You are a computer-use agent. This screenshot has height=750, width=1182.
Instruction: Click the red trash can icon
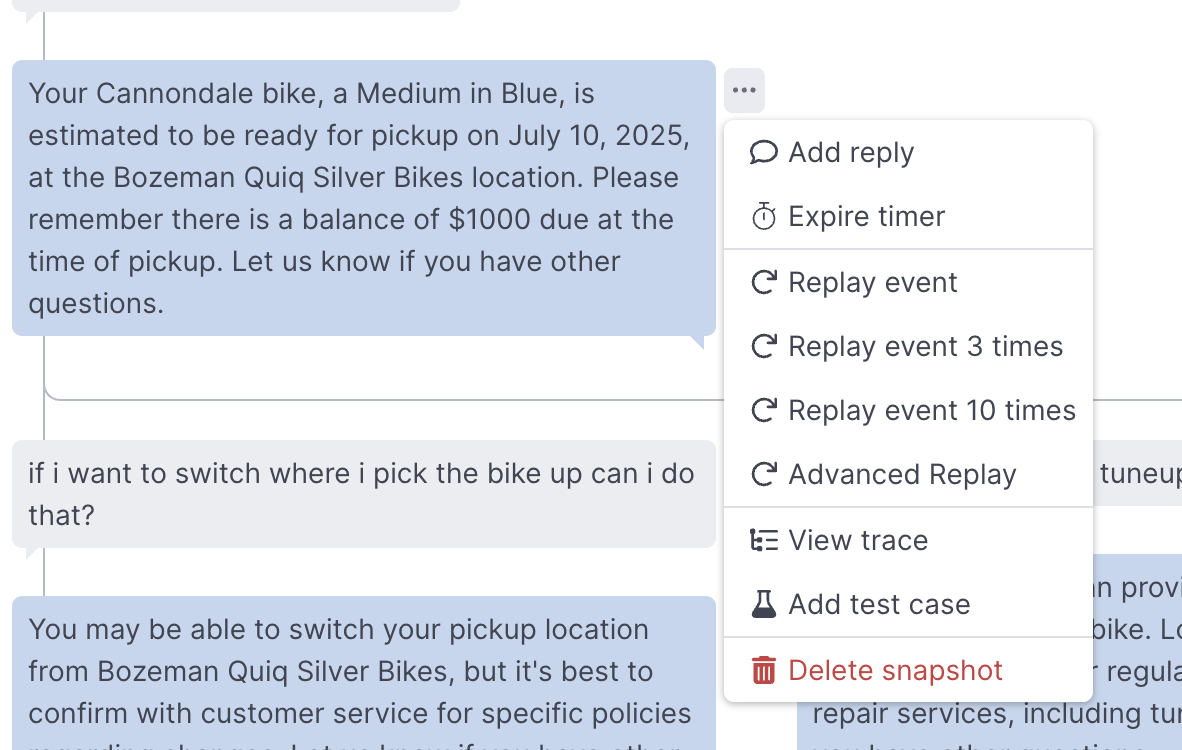(764, 670)
